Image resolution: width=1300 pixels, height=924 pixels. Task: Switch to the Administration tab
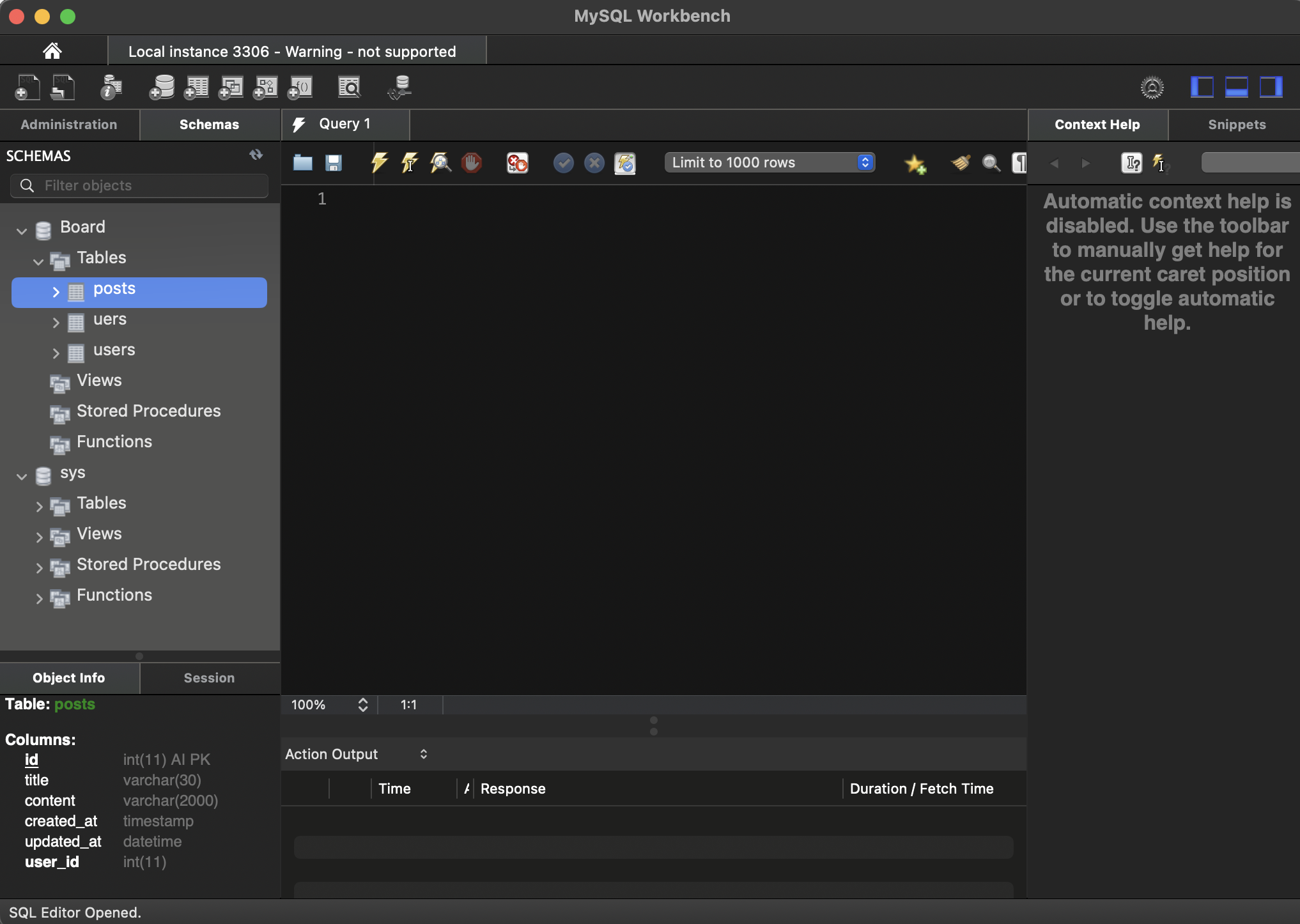[69, 125]
